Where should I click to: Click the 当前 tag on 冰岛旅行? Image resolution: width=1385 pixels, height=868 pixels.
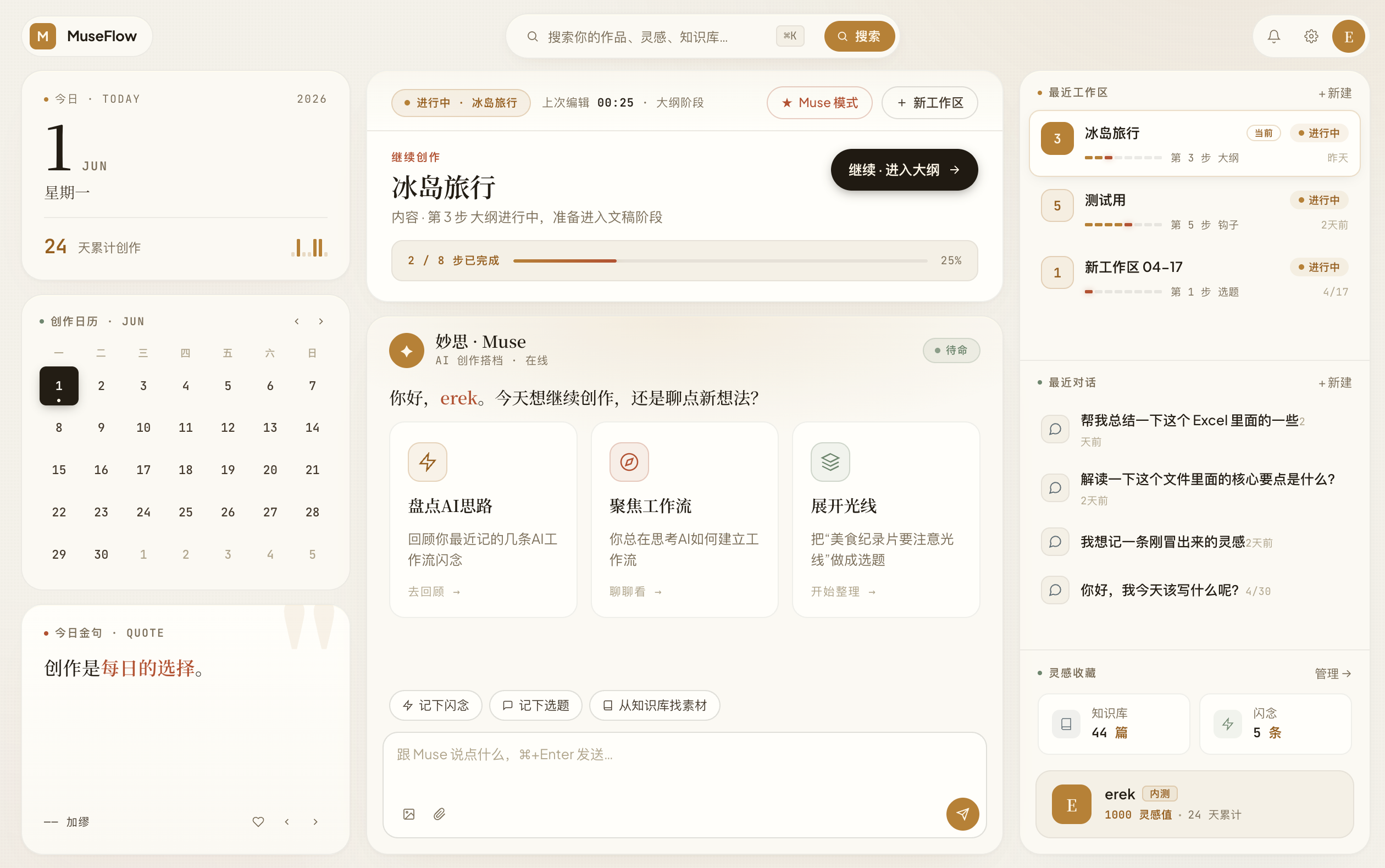1264,133
